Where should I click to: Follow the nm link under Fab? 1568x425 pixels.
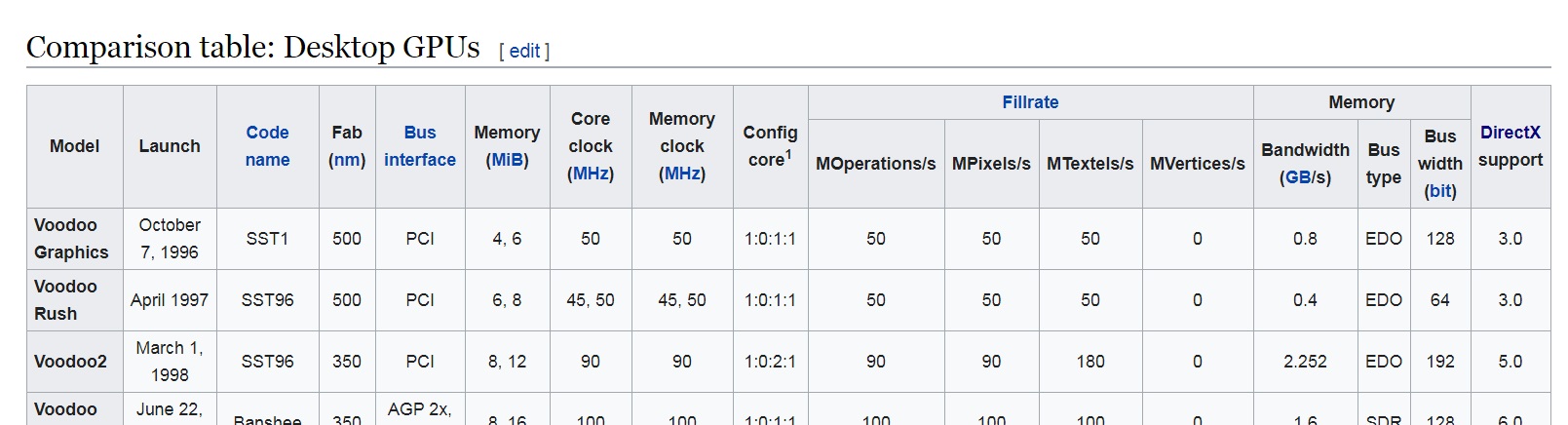coord(347,160)
